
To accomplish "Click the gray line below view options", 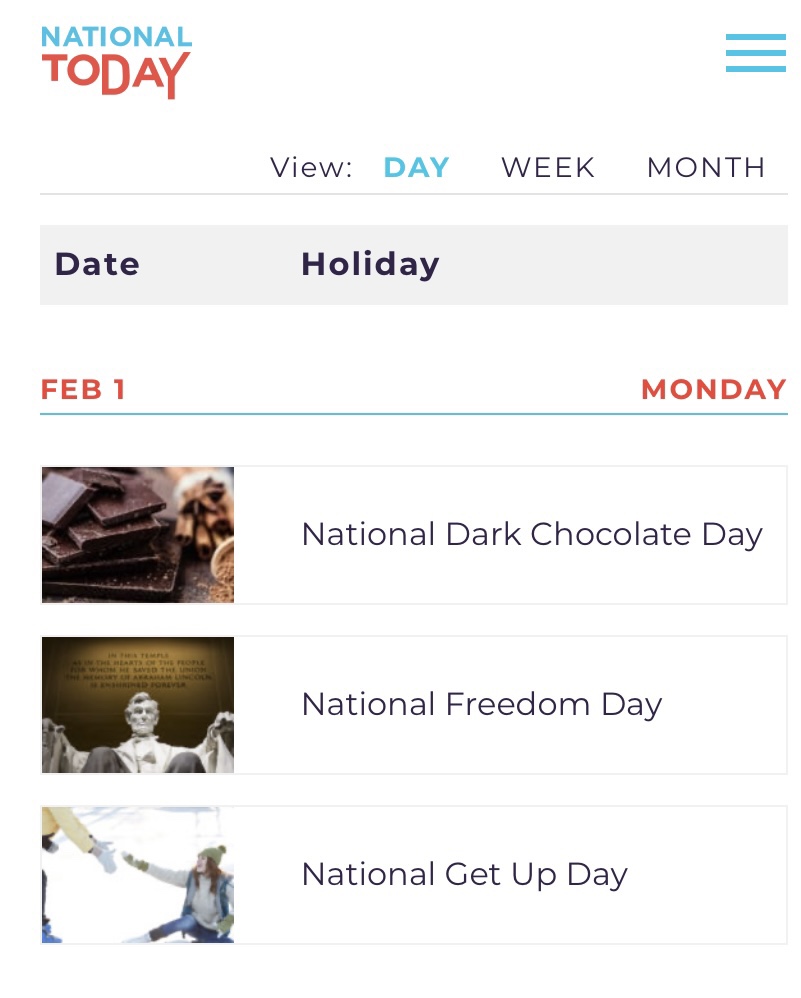I will click(414, 193).
